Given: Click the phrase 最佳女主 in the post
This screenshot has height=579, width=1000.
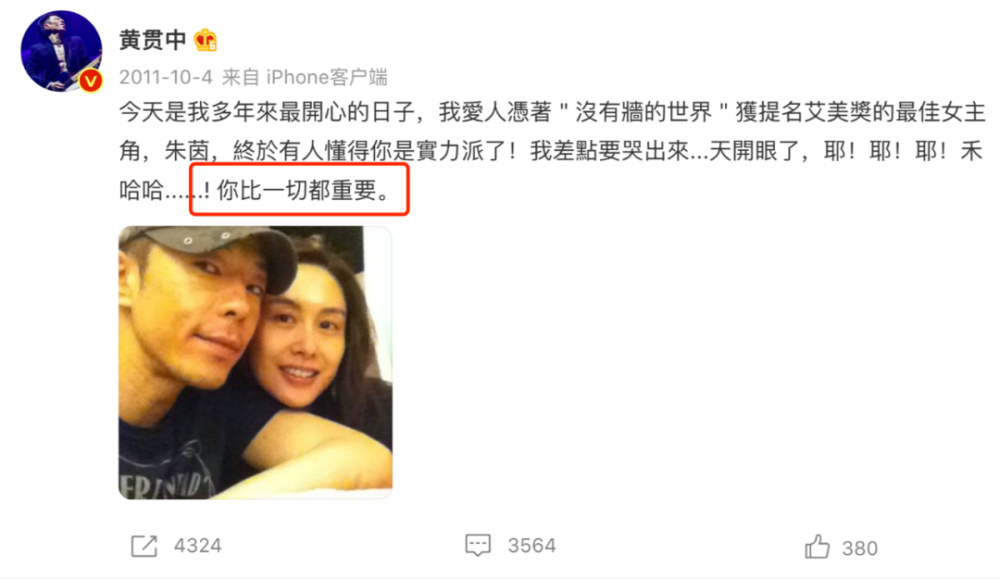Looking at the screenshot, I should [x=941, y=112].
